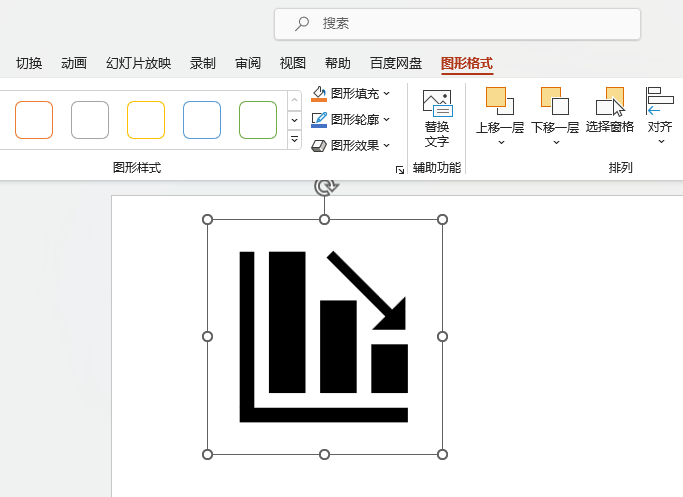This screenshot has height=497, width=683.
Task: Open the 图形效果 dropdown arrow
Action: tap(387, 145)
